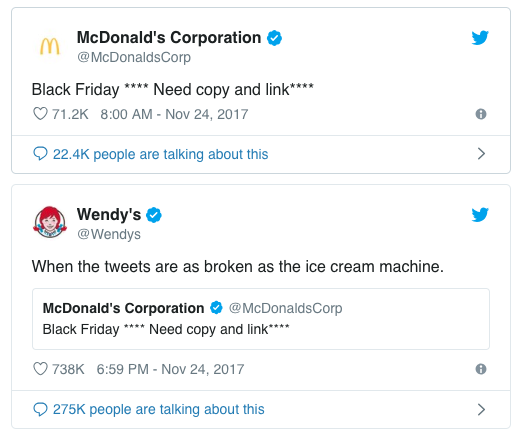
Task: Like the Wendy's tweet with the heart icon
Action: (40, 369)
